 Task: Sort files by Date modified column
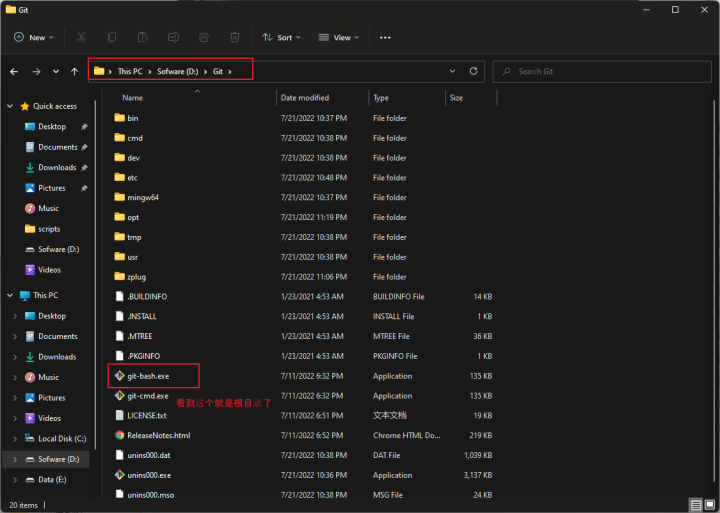click(x=305, y=98)
